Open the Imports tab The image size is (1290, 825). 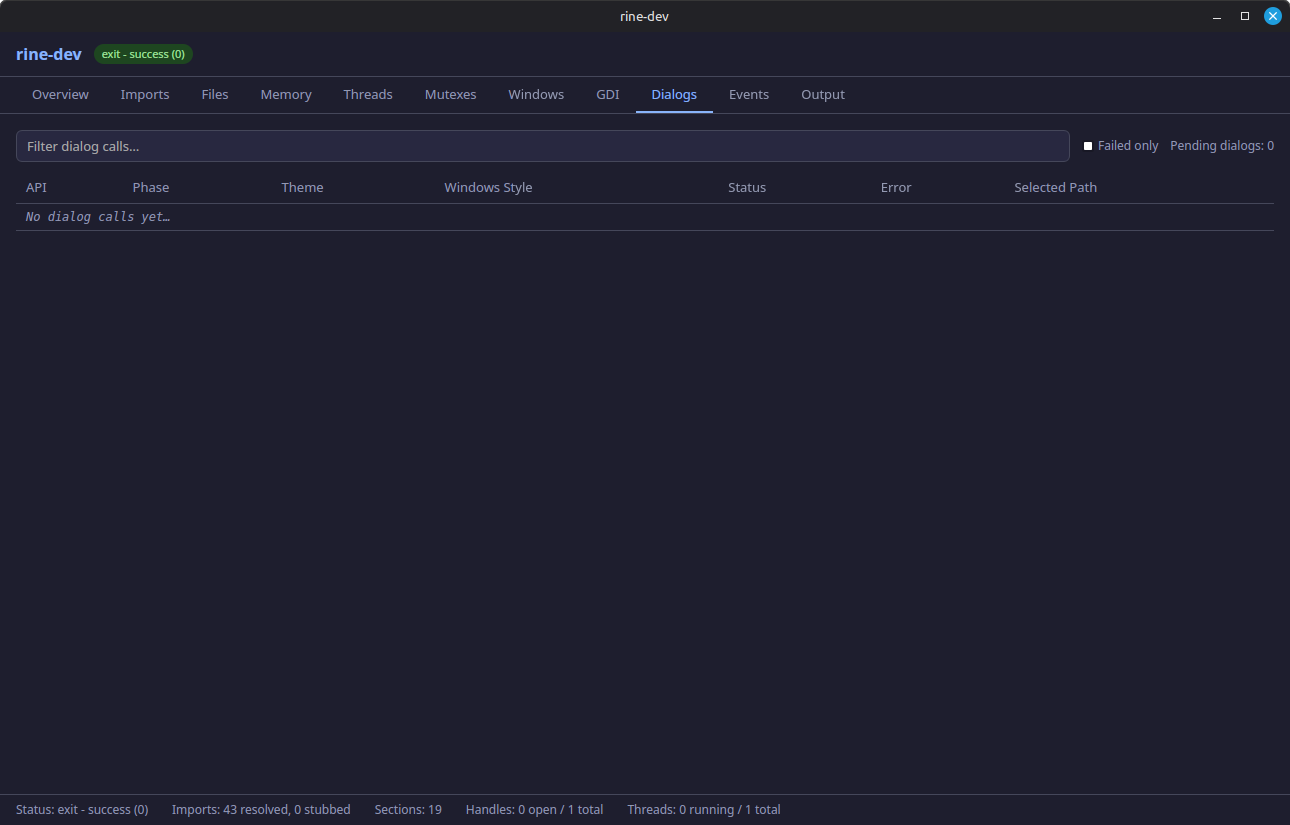coord(145,94)
